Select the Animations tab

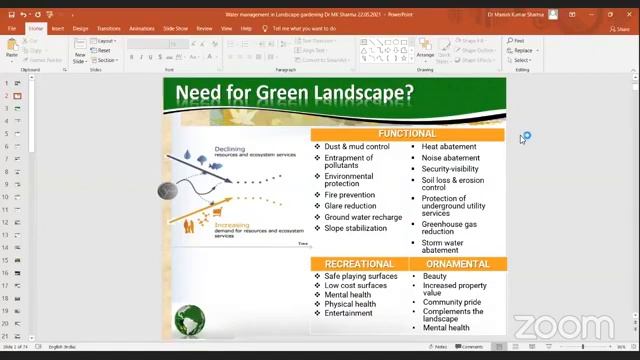coord(142,29)
